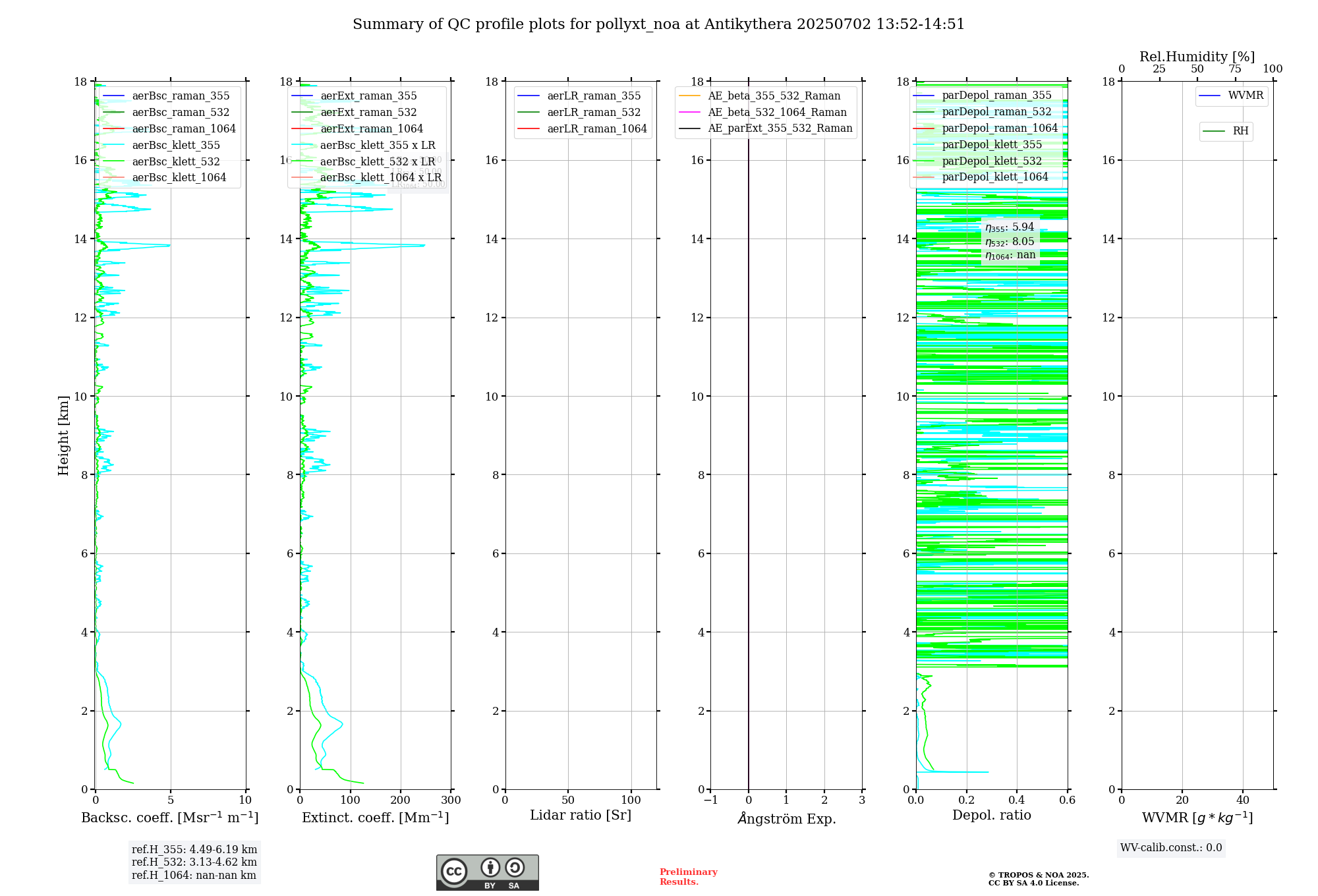
Task: Click the SA share-alike icon in badge
Action: coord(515,868)
